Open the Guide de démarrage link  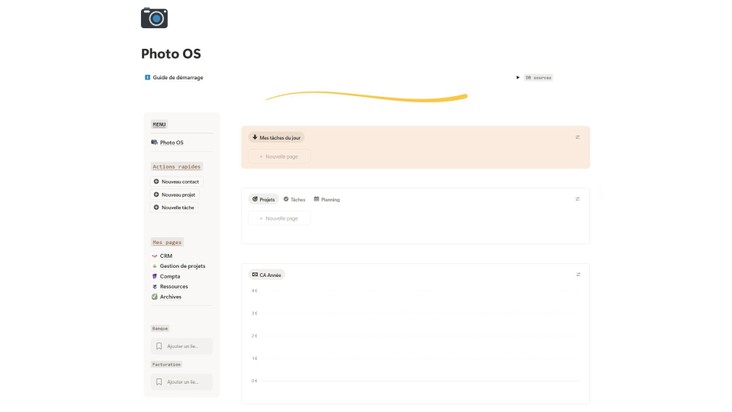point(177,77)
